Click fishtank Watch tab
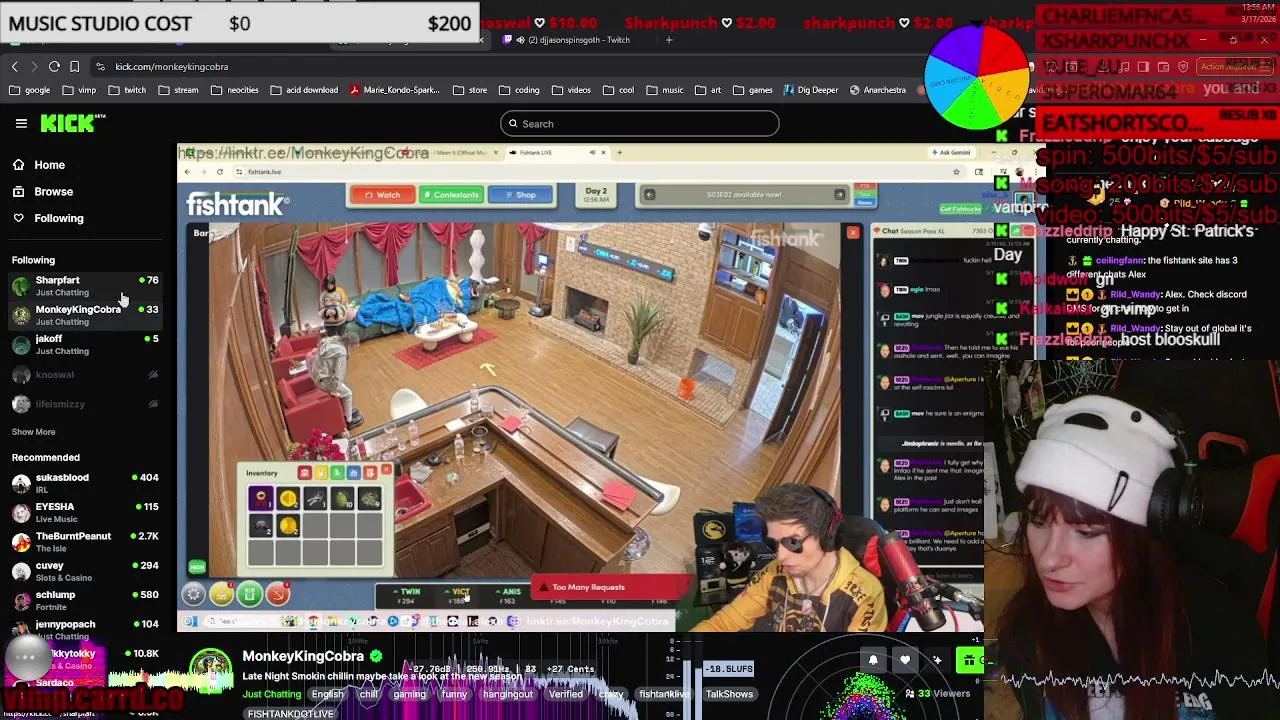The width and height of the screenshot is (1280, 720). [x=382, y=195]
